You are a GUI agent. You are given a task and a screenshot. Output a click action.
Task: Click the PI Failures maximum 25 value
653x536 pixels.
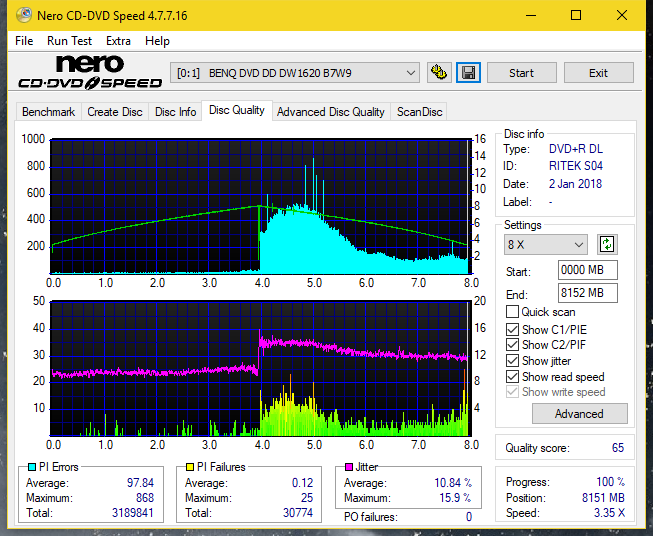[x=307, y=498]
